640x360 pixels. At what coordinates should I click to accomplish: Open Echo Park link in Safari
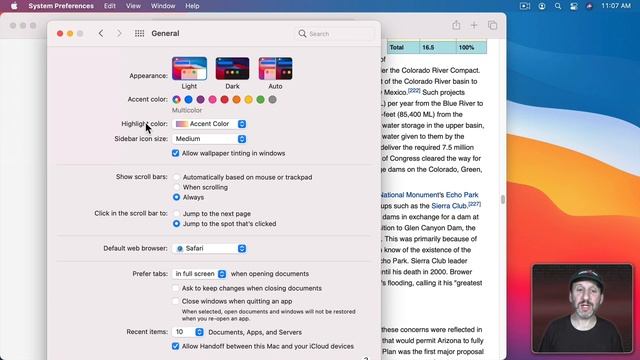[x=462, y=195]
